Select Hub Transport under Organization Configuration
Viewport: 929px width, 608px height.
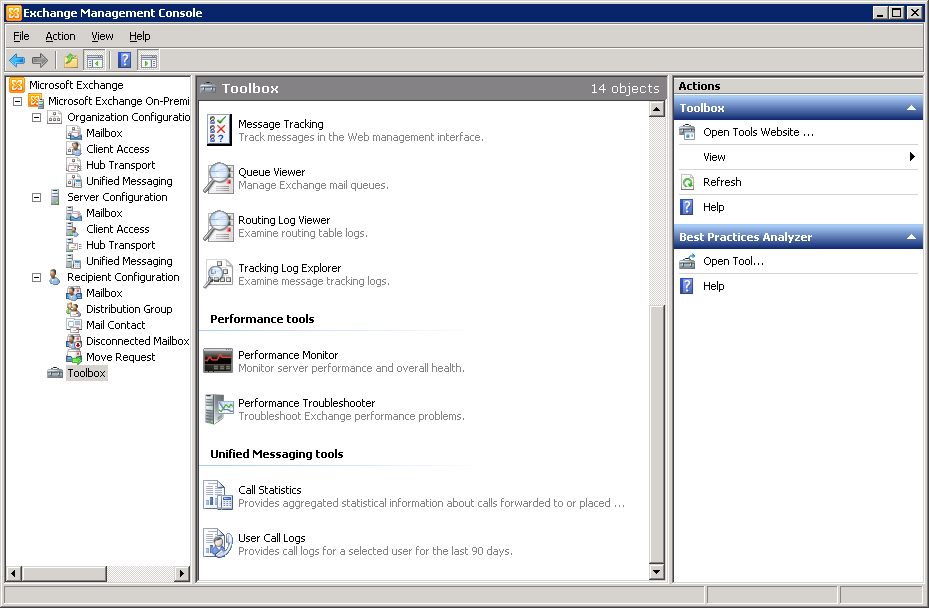click(120, 165)
